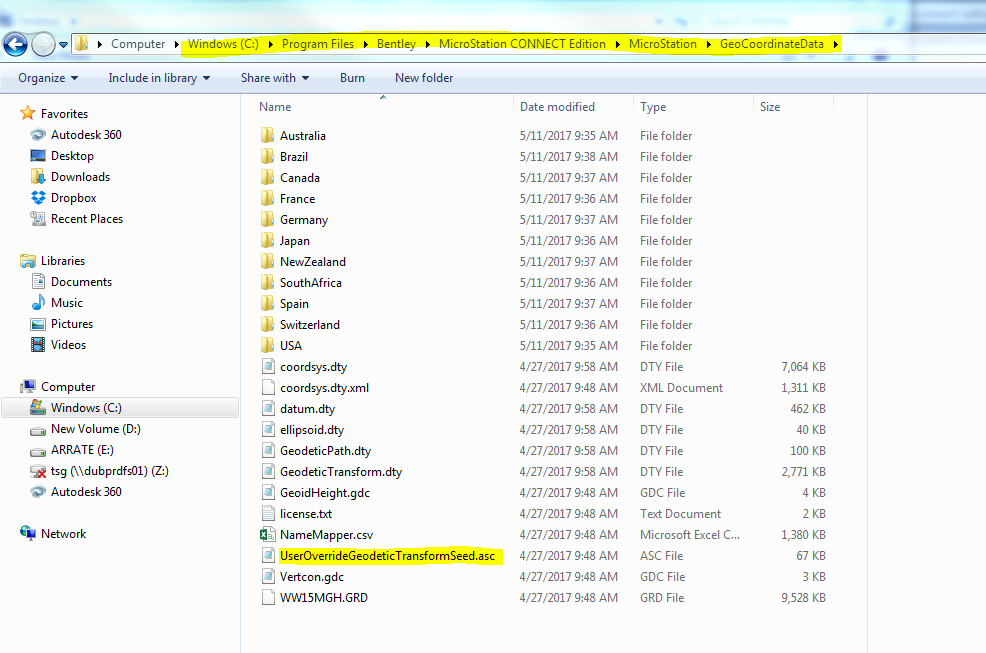Select Libraries in the navigation pane
This screenshot has height=653, width=986.
point(53,260)
